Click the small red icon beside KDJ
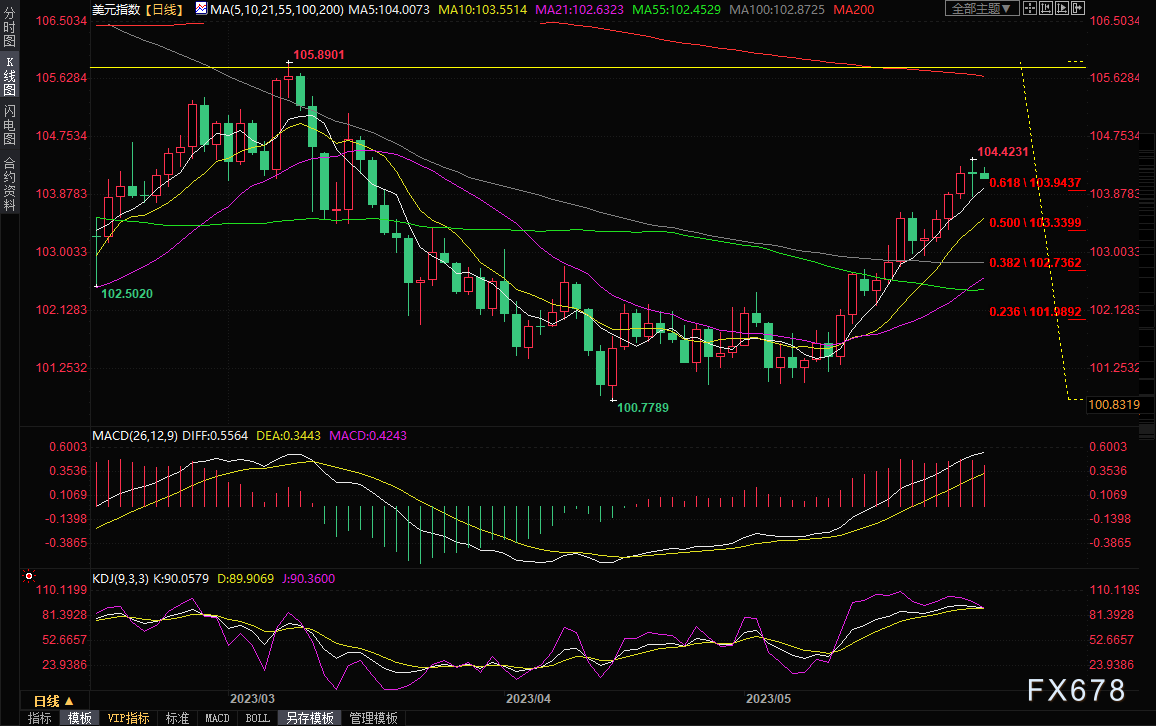 click(x=27, y=577)
